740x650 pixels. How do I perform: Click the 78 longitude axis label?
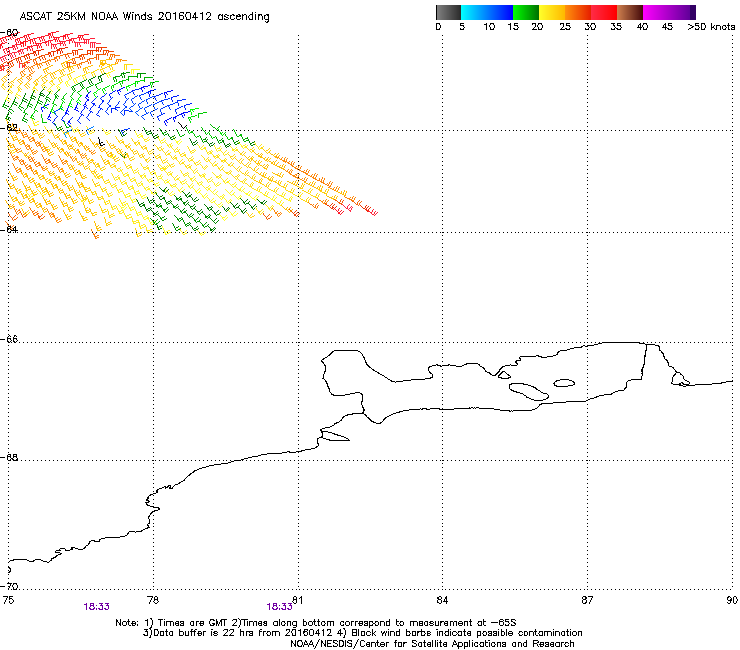pos(153,600)
